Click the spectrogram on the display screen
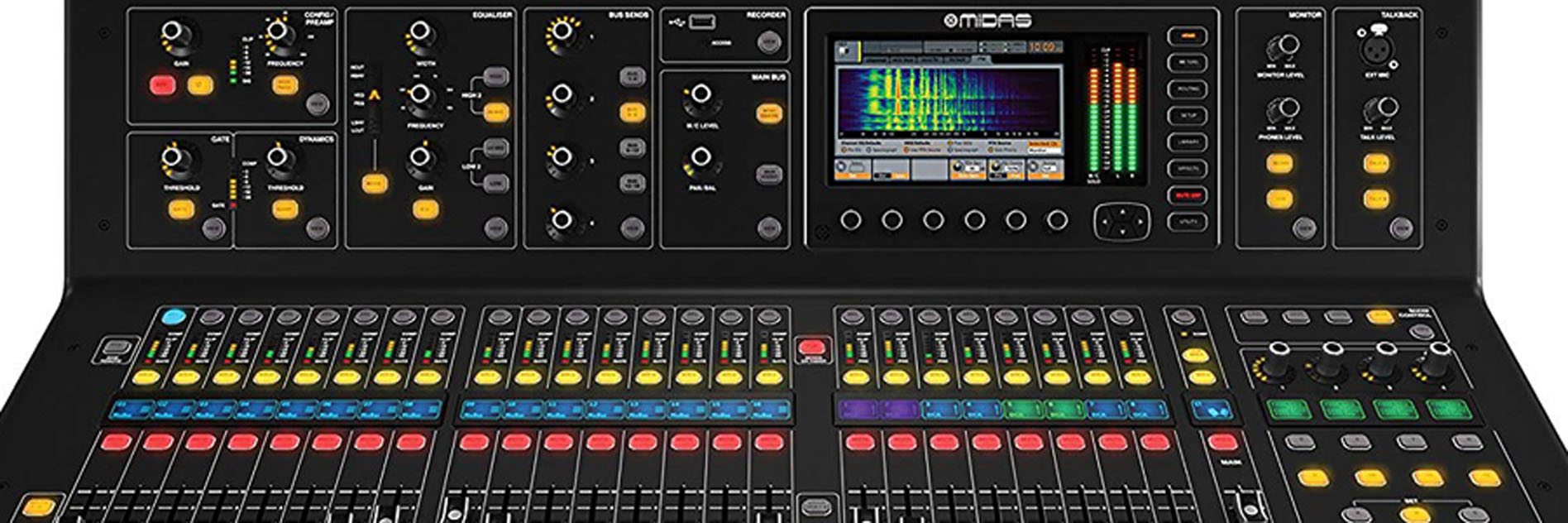This screenshot has width=1568, height=523. pos(948,101)
